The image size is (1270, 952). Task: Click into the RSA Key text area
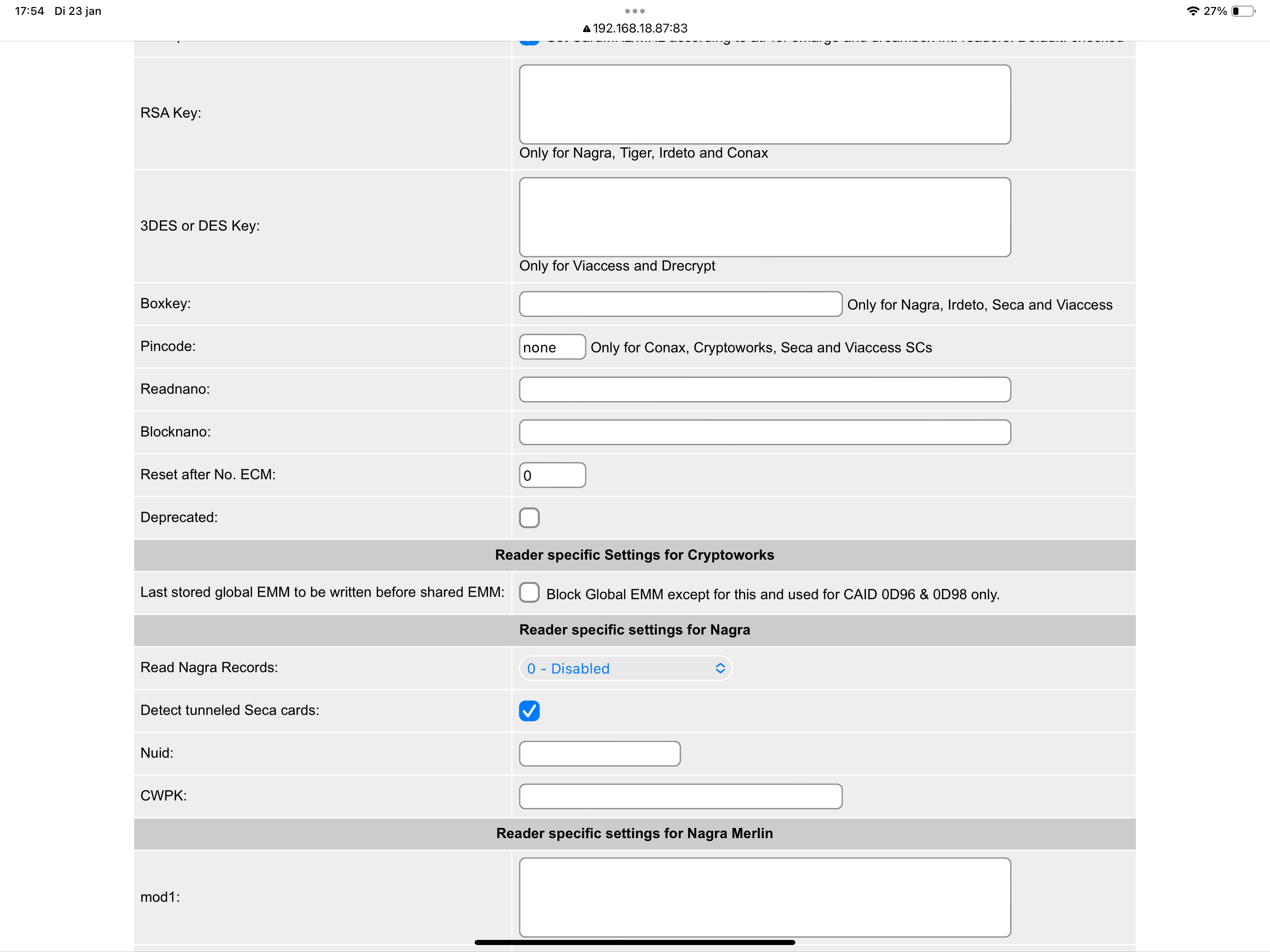(764, 104)
